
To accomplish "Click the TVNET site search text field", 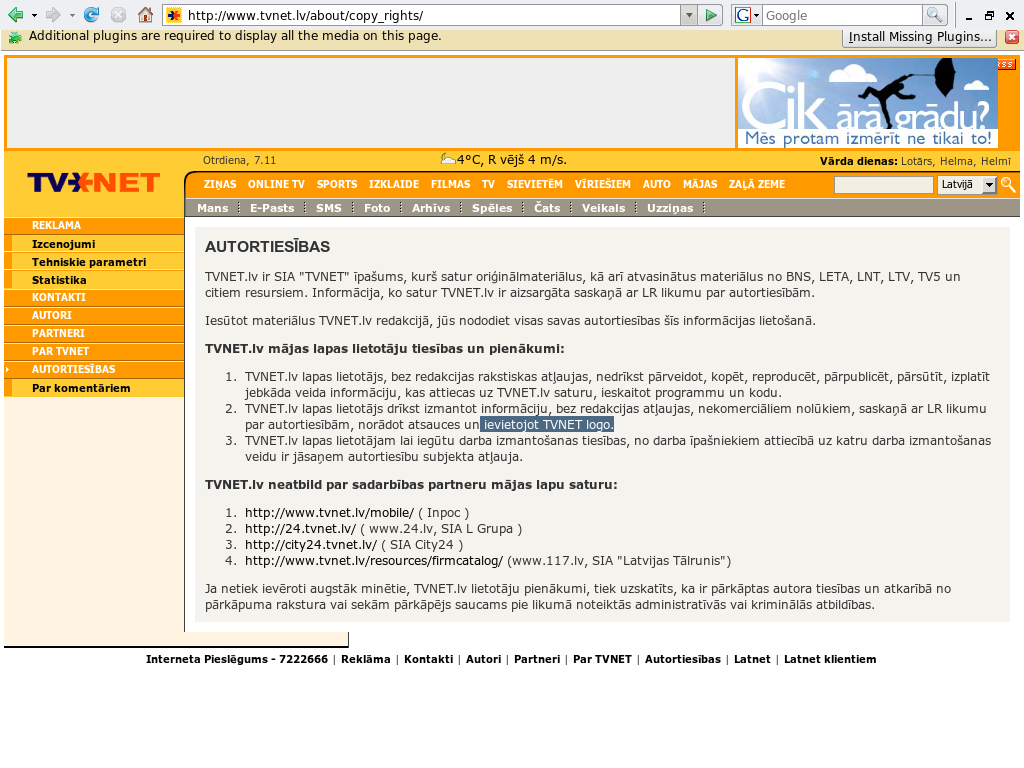I will tap(883, 185).
